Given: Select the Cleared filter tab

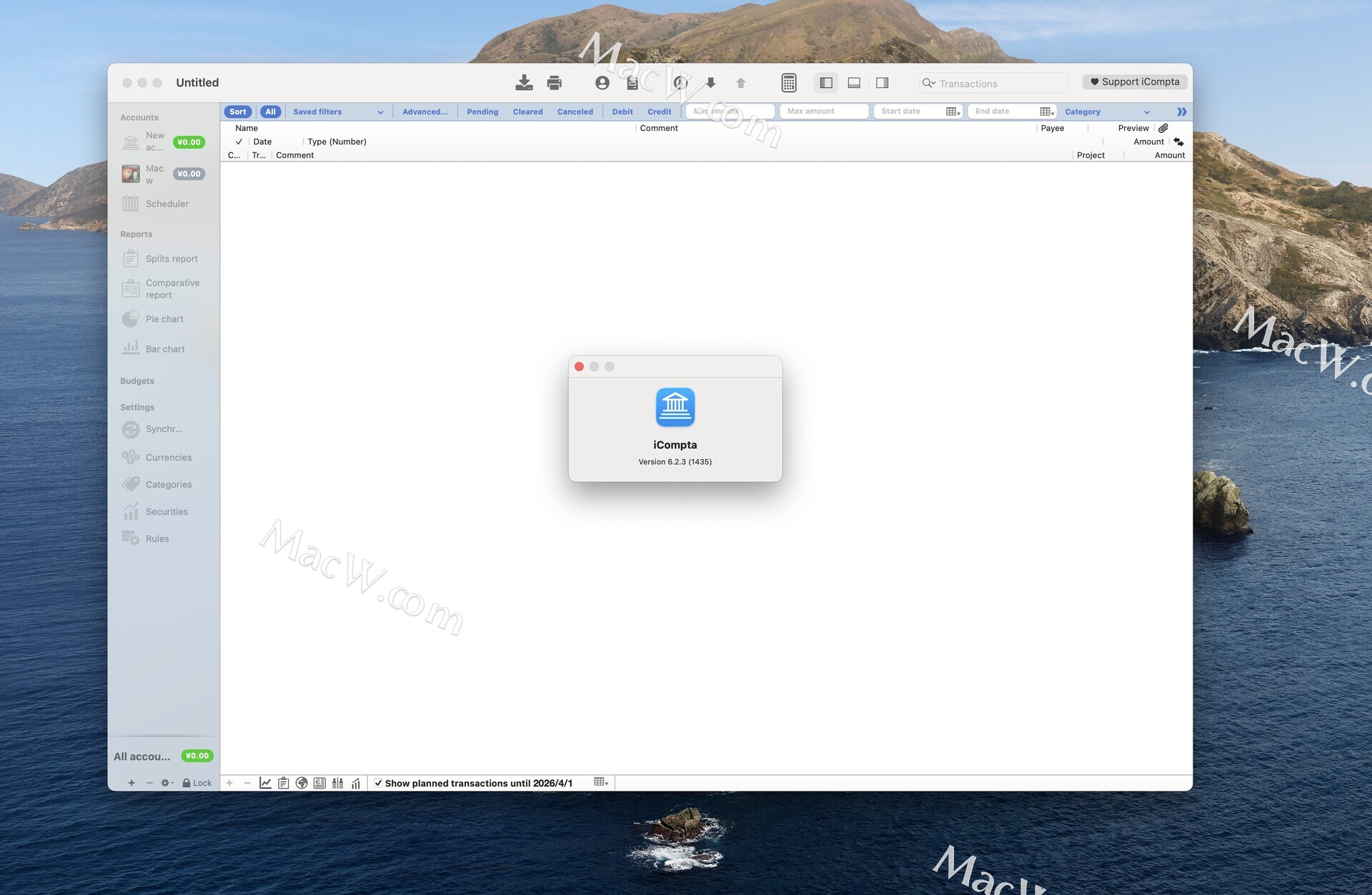Looking at the screenshot, I should 527,112.
